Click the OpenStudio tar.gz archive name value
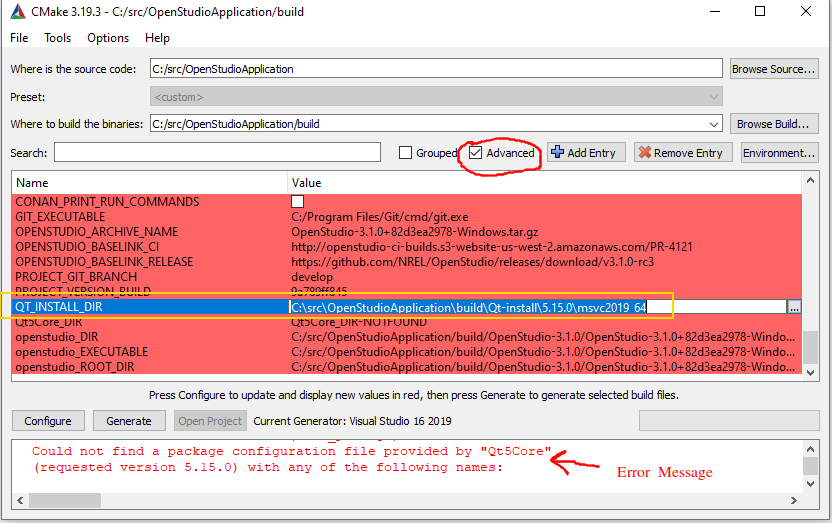 [x=415, y=232]
